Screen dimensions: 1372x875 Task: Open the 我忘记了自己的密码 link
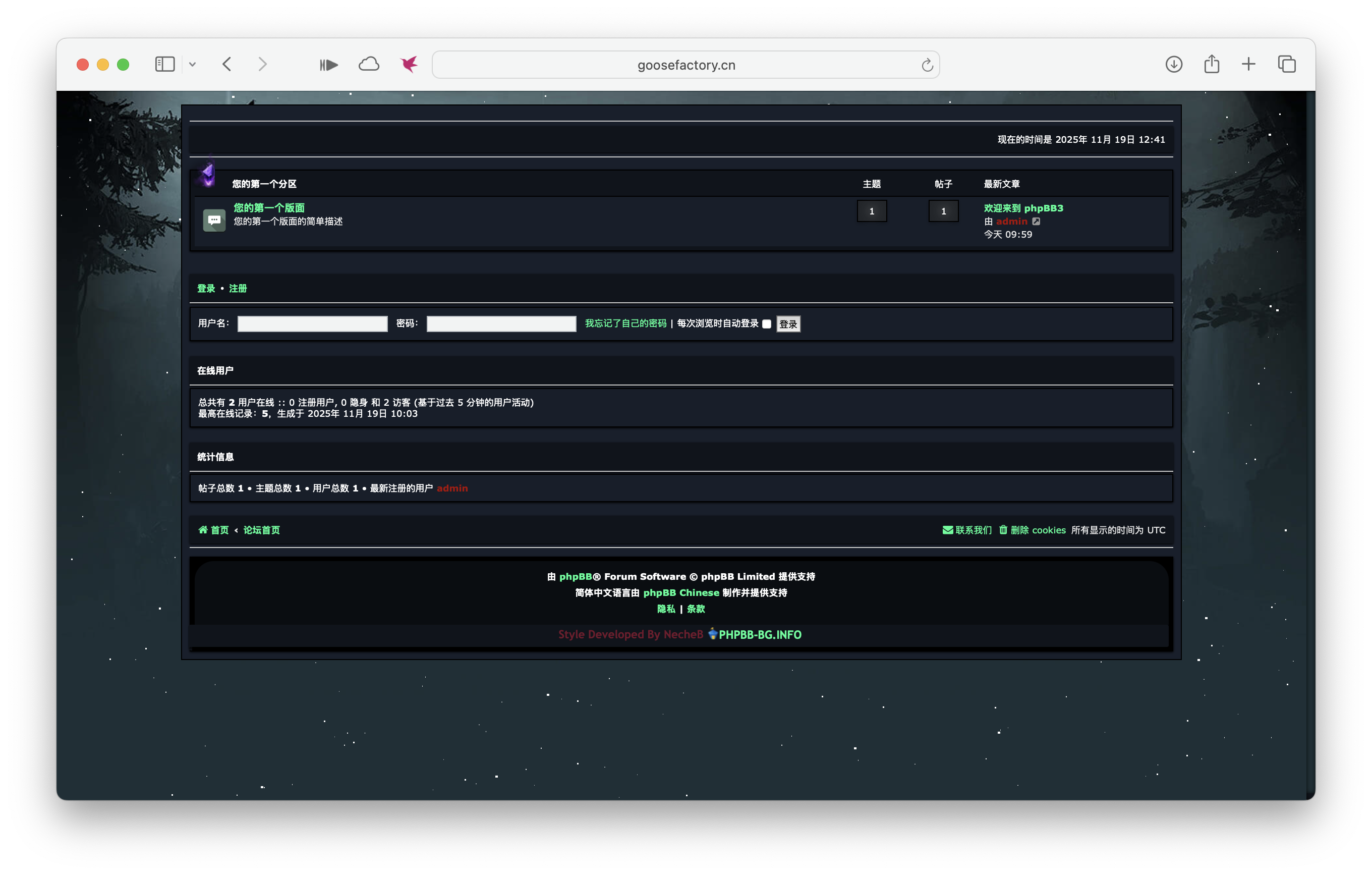point(625,323)
